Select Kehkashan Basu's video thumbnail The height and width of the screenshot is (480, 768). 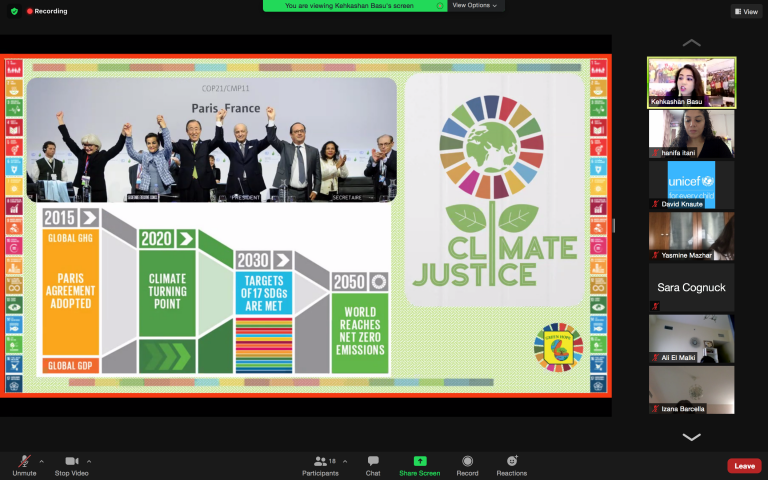coord(691,82)
